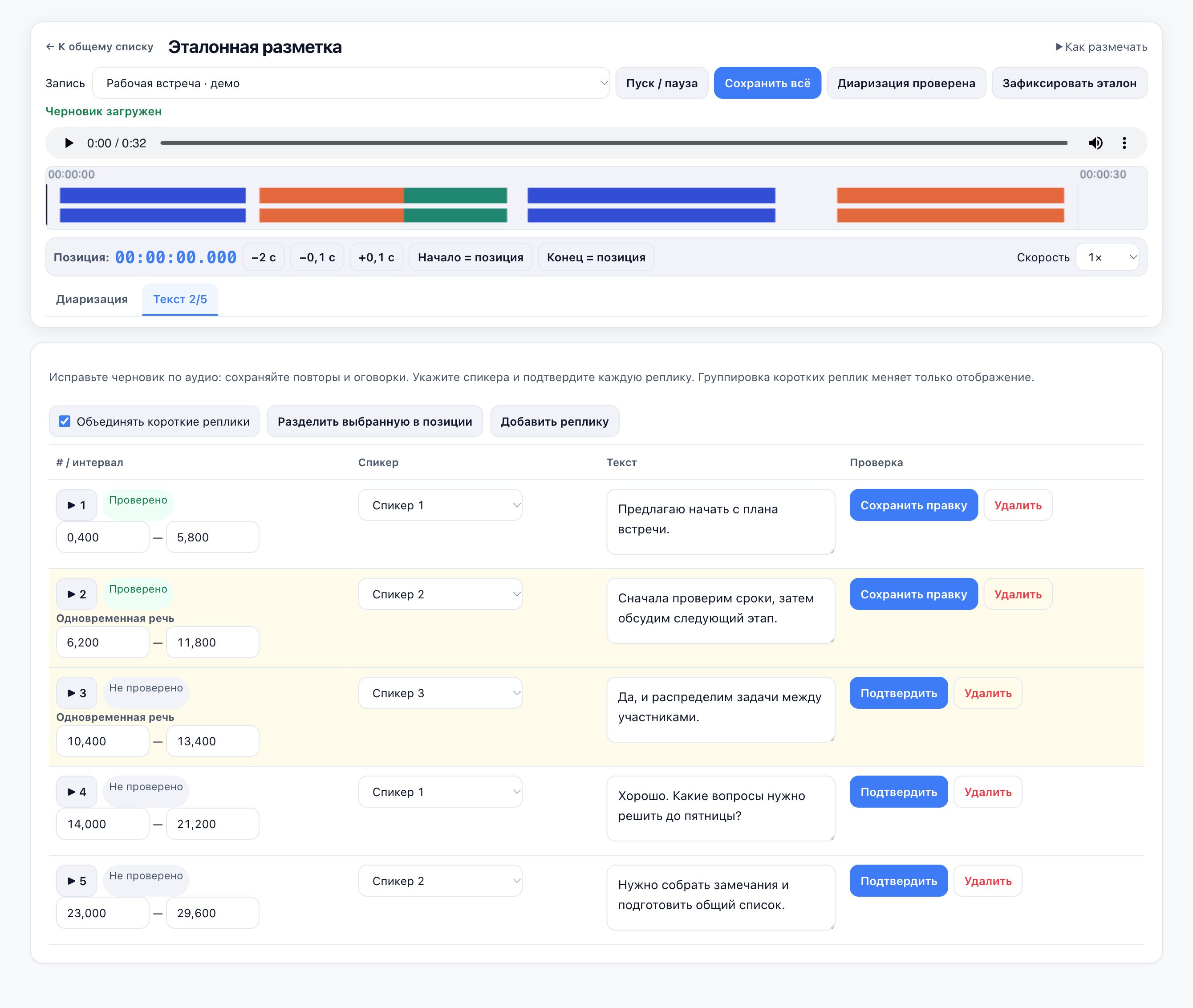Viewport: 1193px width, 1008px height.
Task: Expand the "Как размечать" help section
Action: (x=1101, y=47)
